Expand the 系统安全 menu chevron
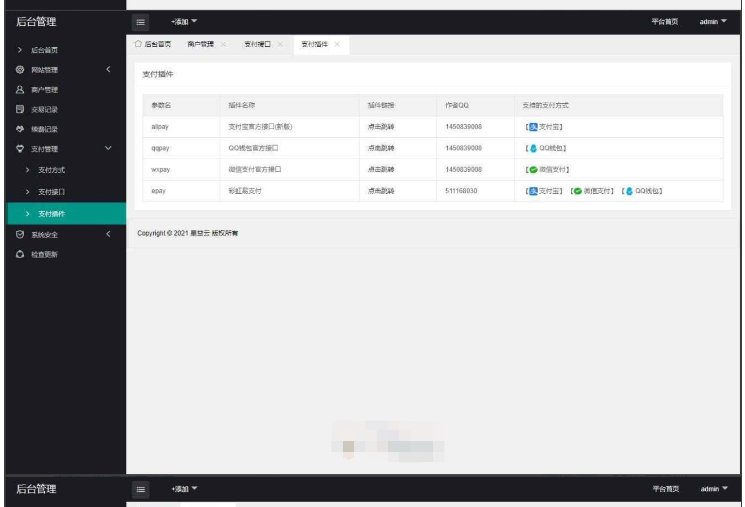Viewport: 745px width, 507px height. pos(108,234)
